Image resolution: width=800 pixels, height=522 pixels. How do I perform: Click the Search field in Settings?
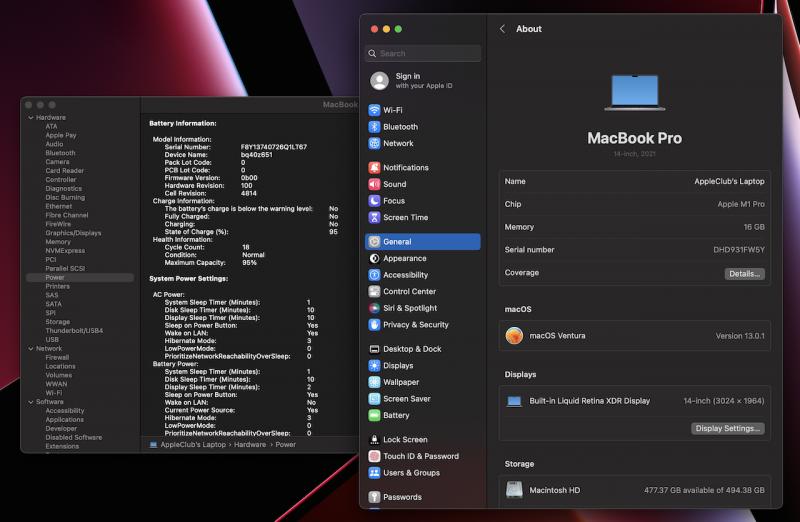click(423, 54)
